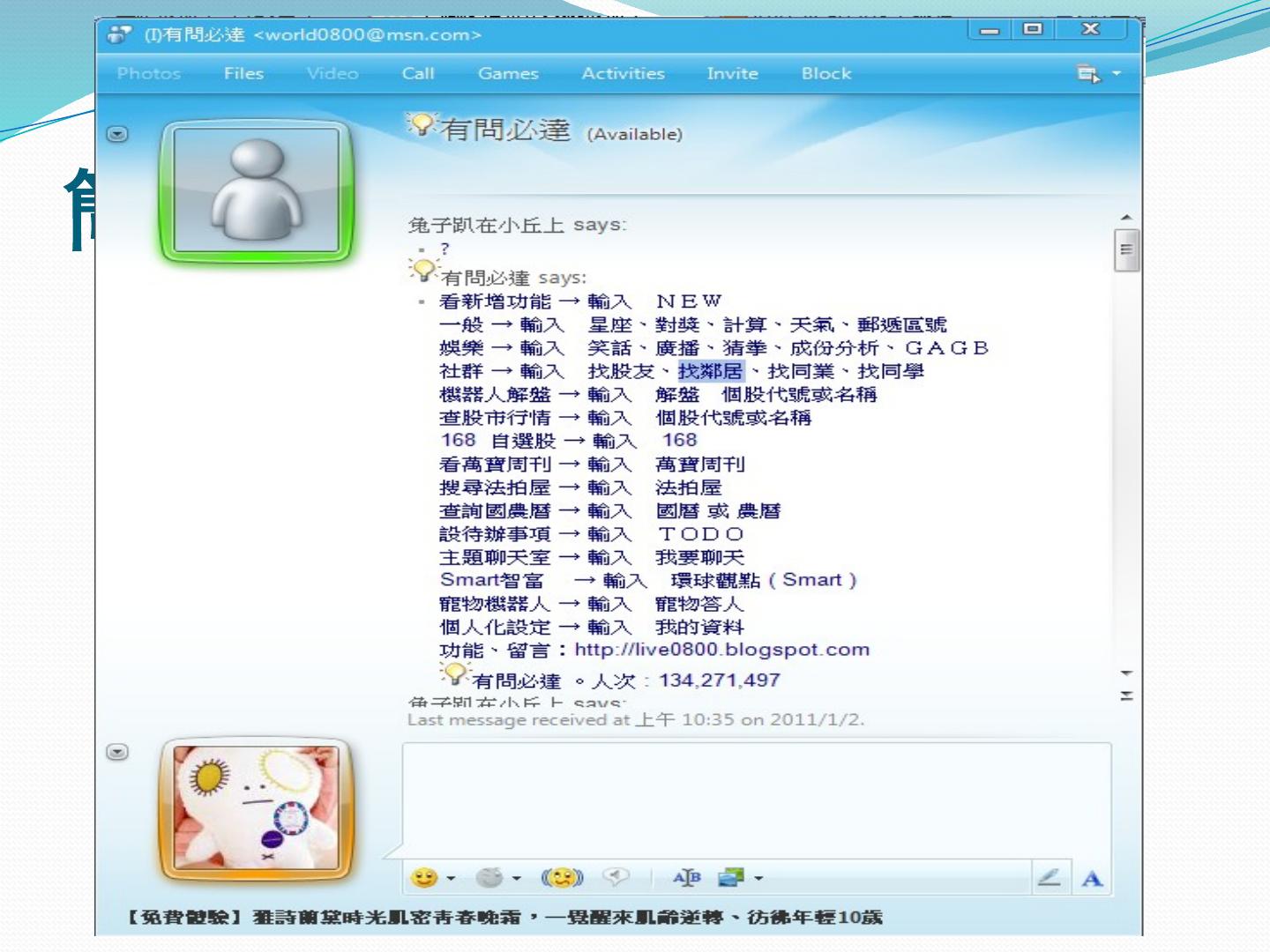Click the light bulb icon beside 有問必達 says
This screenshot has width=1270, height=952.
tap(423, 269)
